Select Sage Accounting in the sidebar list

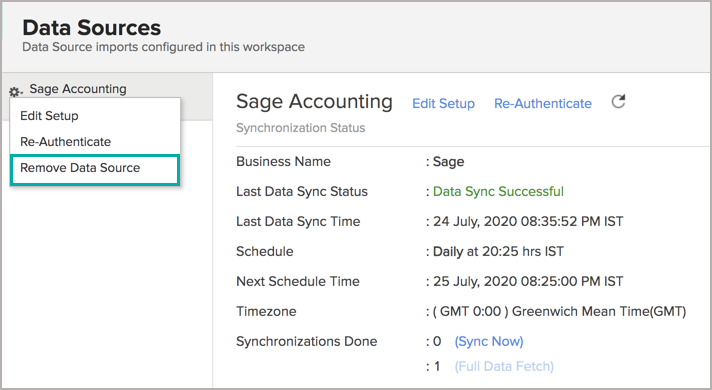tap(78, 89)
